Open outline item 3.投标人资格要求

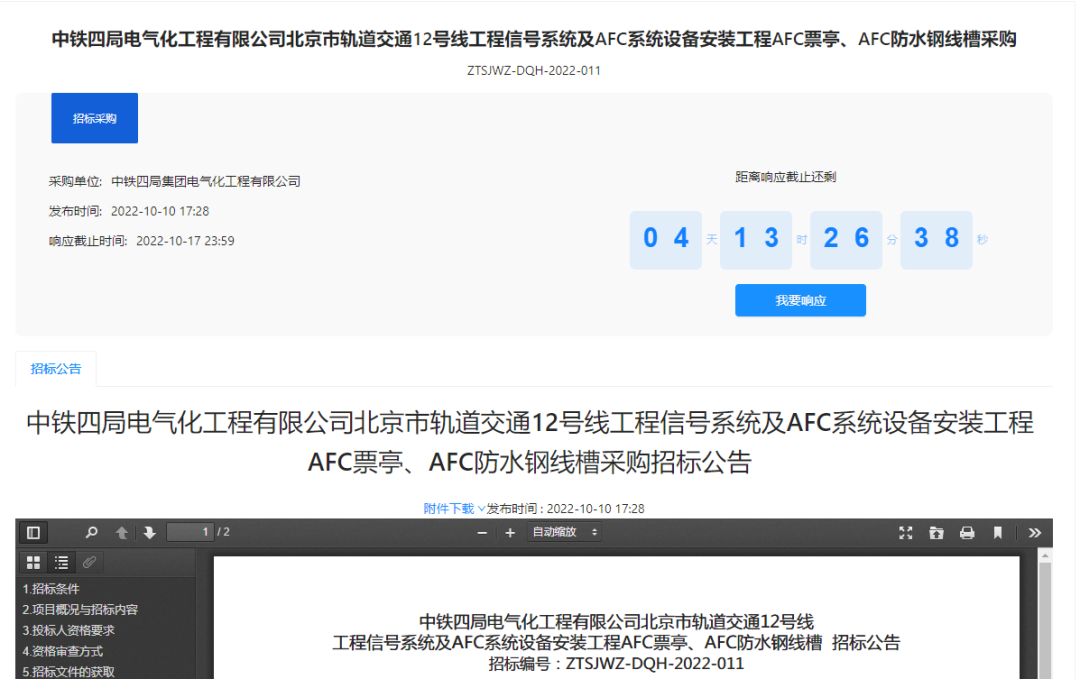coord(68,630)
